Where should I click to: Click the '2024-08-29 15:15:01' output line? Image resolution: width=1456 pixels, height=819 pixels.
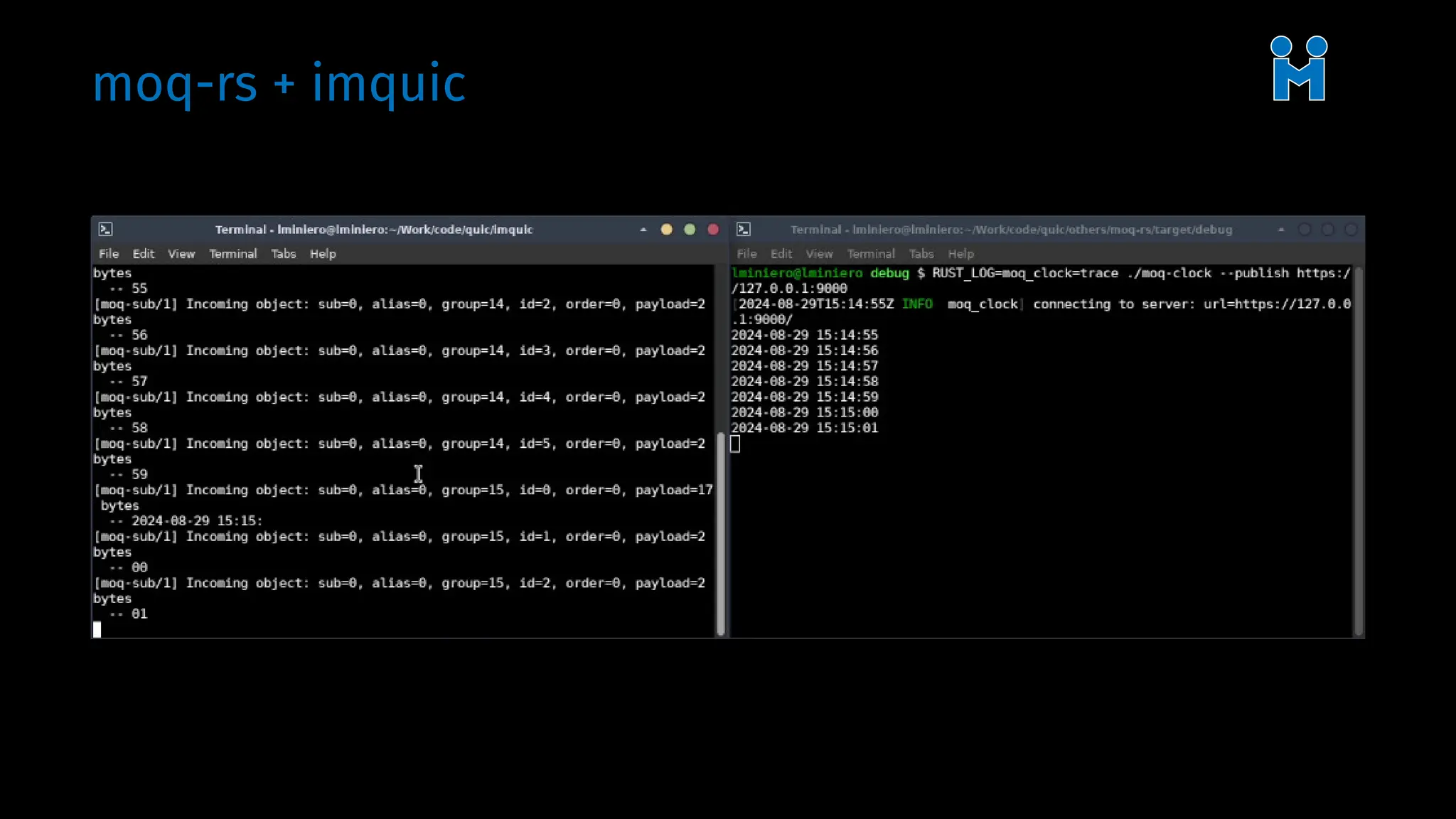tap(805, 428)
